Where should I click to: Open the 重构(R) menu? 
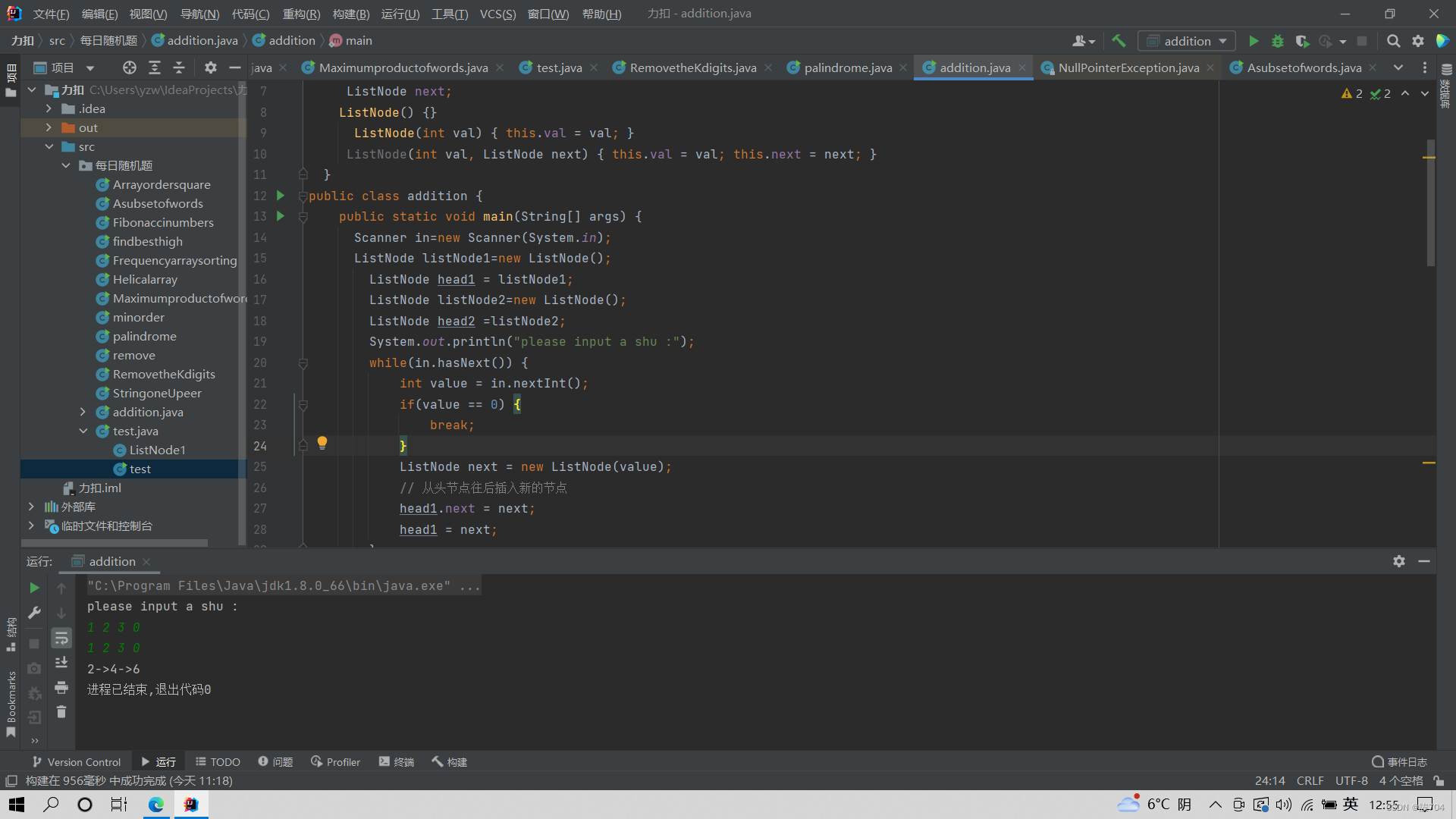point(301,14)
